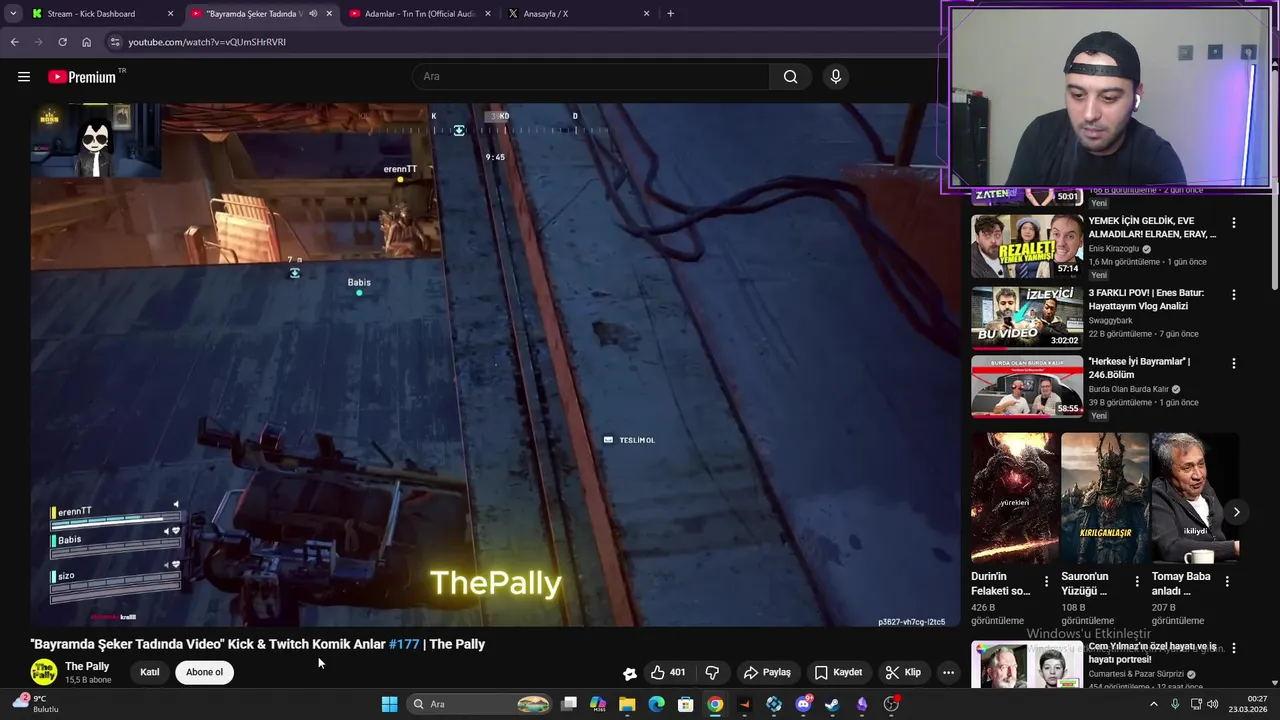
Task: Open the tab search dropdown arrow
Action: click(x=13, y=14)
